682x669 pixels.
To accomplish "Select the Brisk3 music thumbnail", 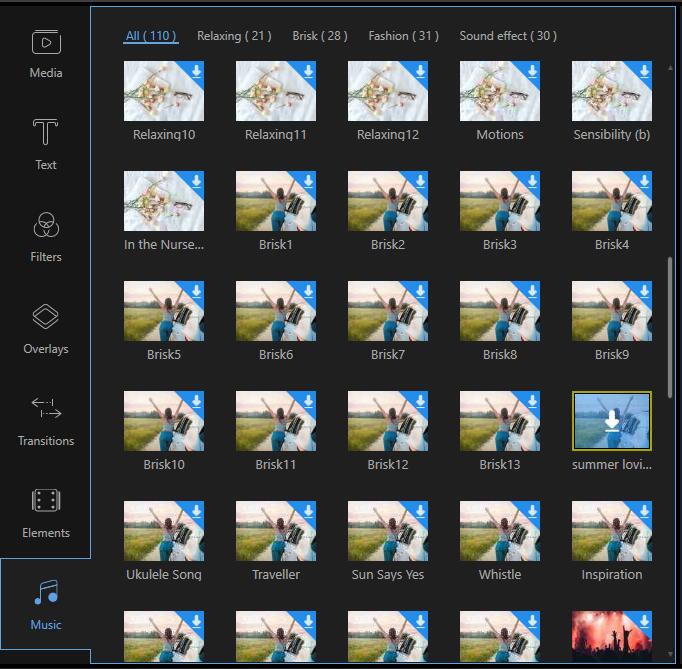I will coord(500,201).
